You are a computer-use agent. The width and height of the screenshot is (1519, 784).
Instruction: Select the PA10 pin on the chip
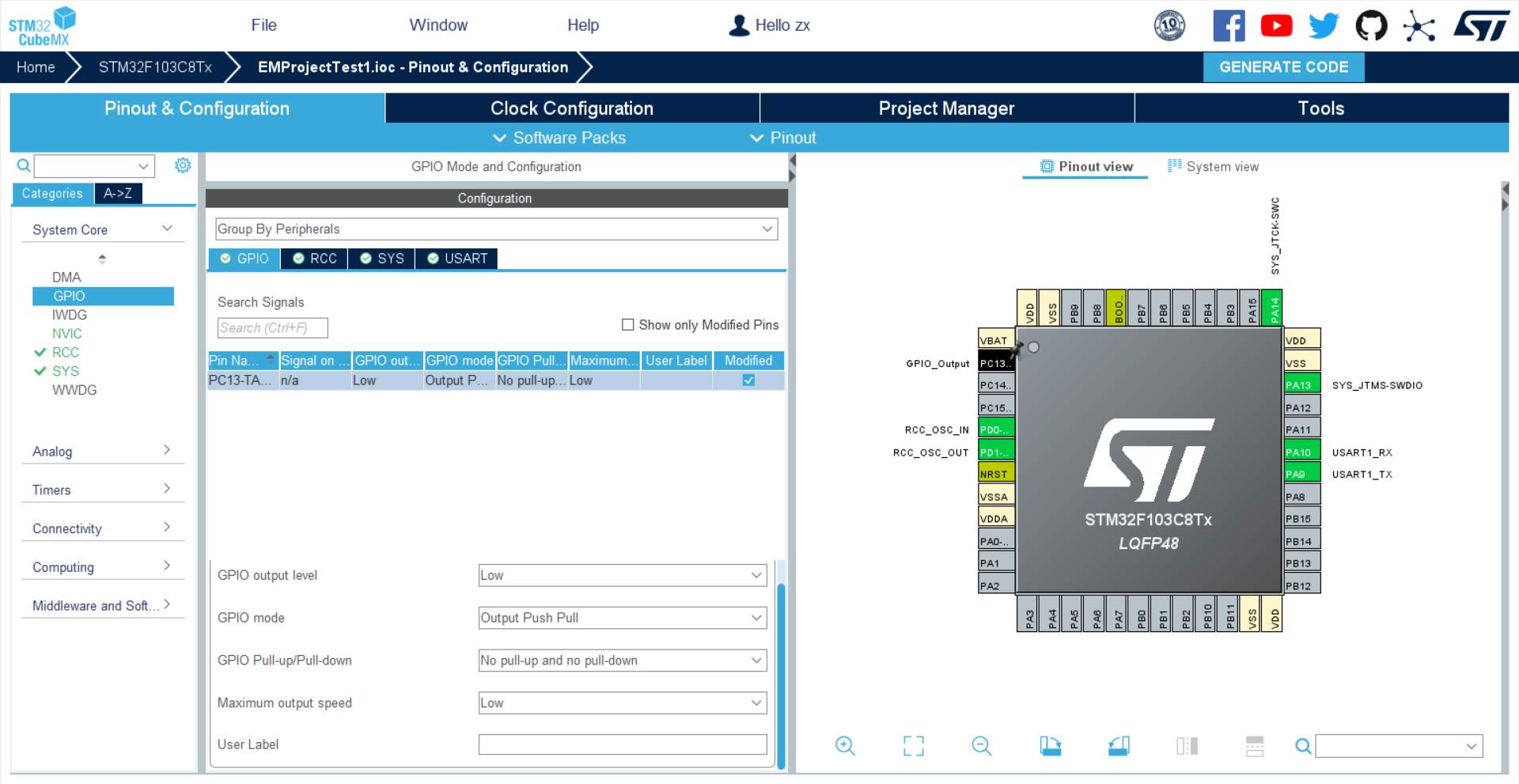tap(1302, 453)
